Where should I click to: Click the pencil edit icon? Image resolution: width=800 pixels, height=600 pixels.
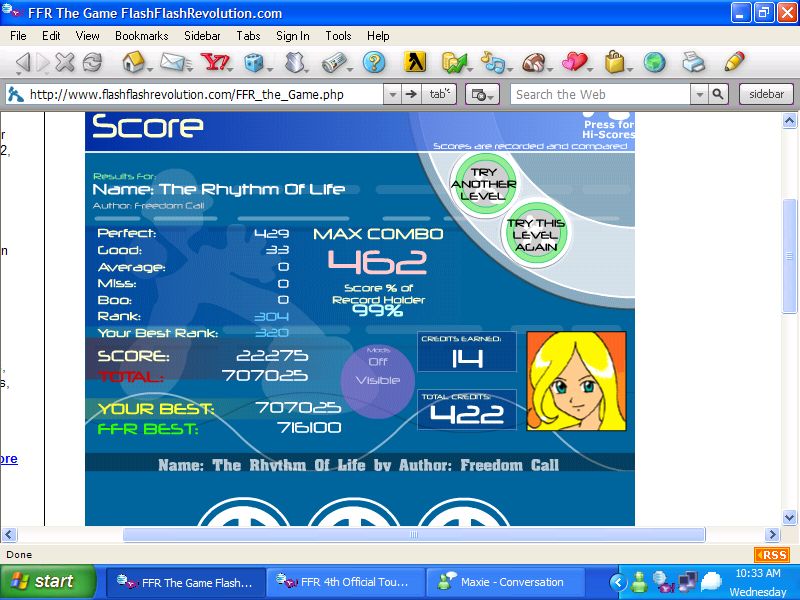(734, 62)
